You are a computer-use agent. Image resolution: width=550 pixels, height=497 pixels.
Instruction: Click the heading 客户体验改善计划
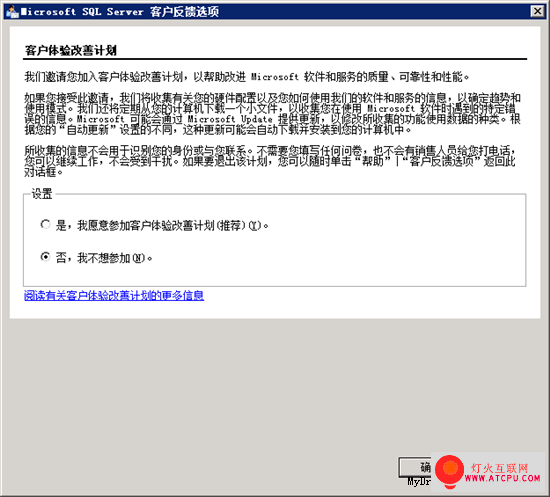point(71,51)
